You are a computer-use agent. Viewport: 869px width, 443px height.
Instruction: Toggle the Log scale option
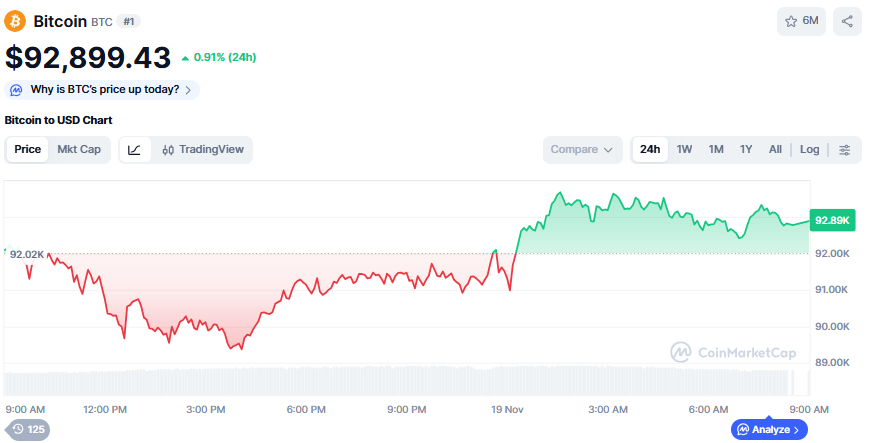click(809, 150)
